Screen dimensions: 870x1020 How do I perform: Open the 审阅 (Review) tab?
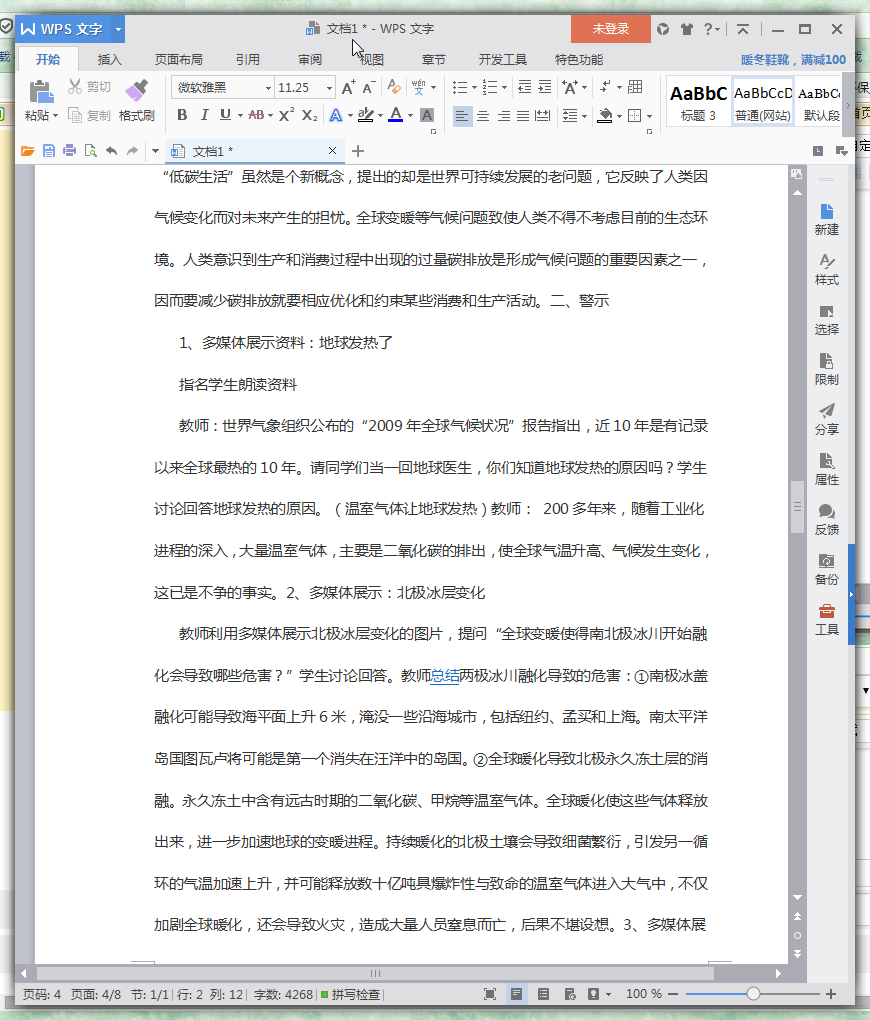coord(310,59)
